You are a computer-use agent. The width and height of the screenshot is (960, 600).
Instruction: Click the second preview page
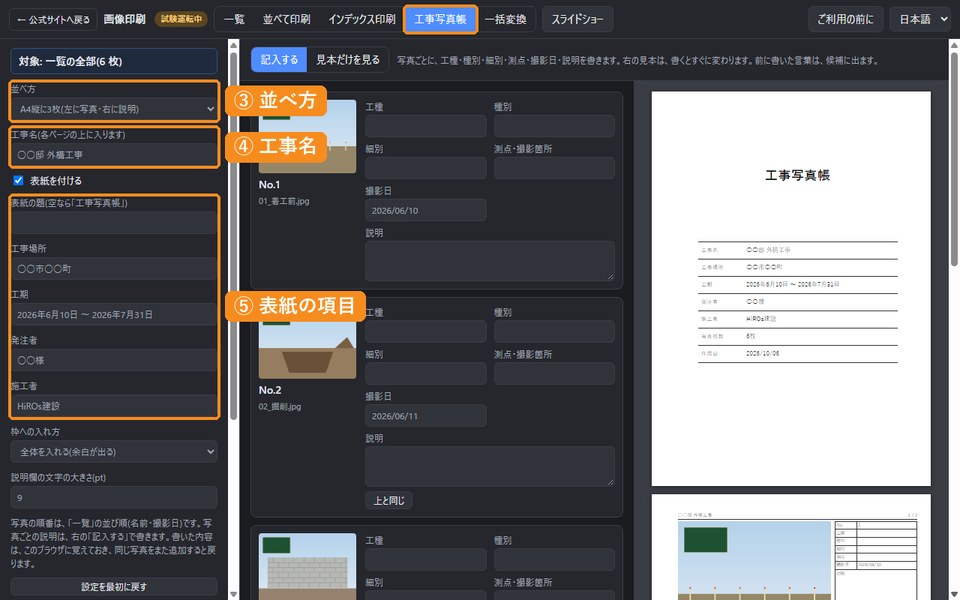click(791, 547)
